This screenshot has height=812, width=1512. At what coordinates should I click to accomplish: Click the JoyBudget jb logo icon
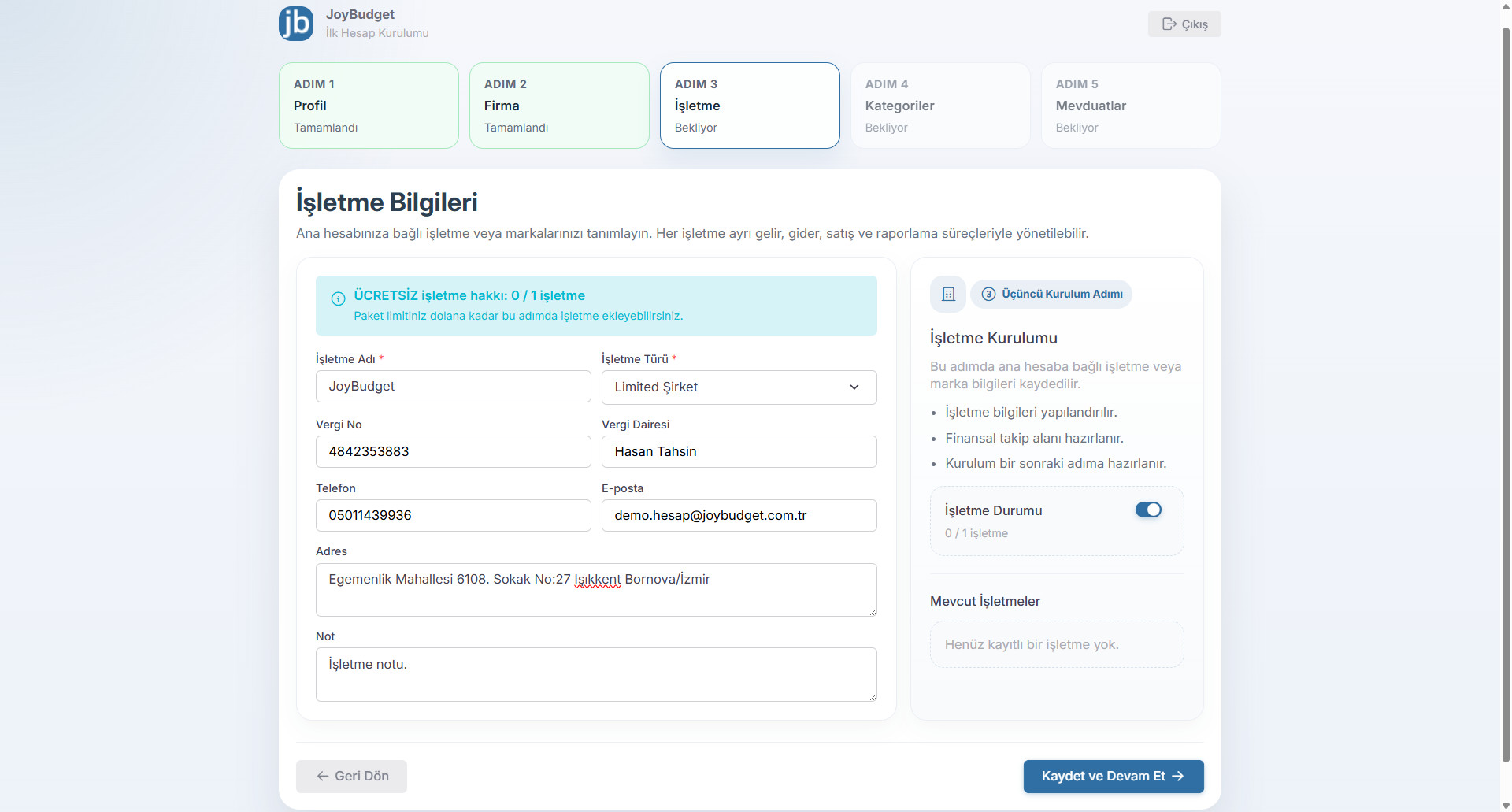296,23
